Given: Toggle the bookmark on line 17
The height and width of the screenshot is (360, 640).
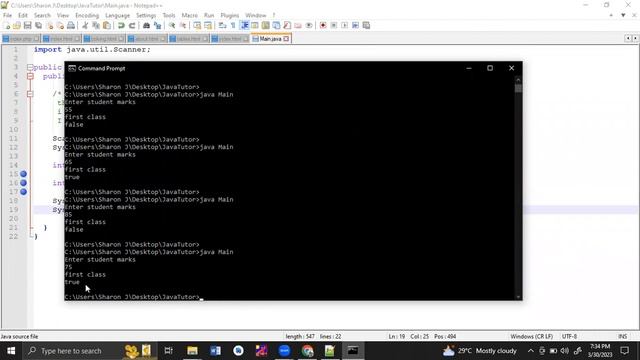Looking at the screenshot, I should click(x=24, y=191).
